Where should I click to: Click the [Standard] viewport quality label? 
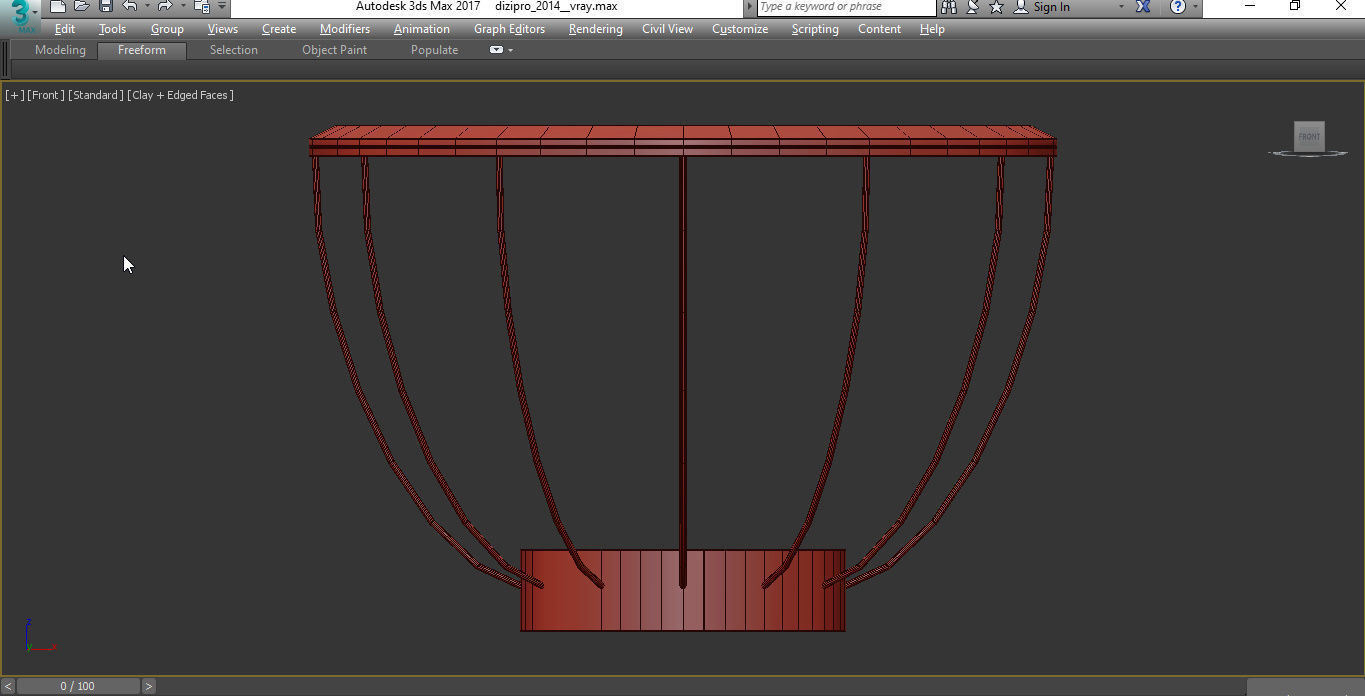click(96, 95)
